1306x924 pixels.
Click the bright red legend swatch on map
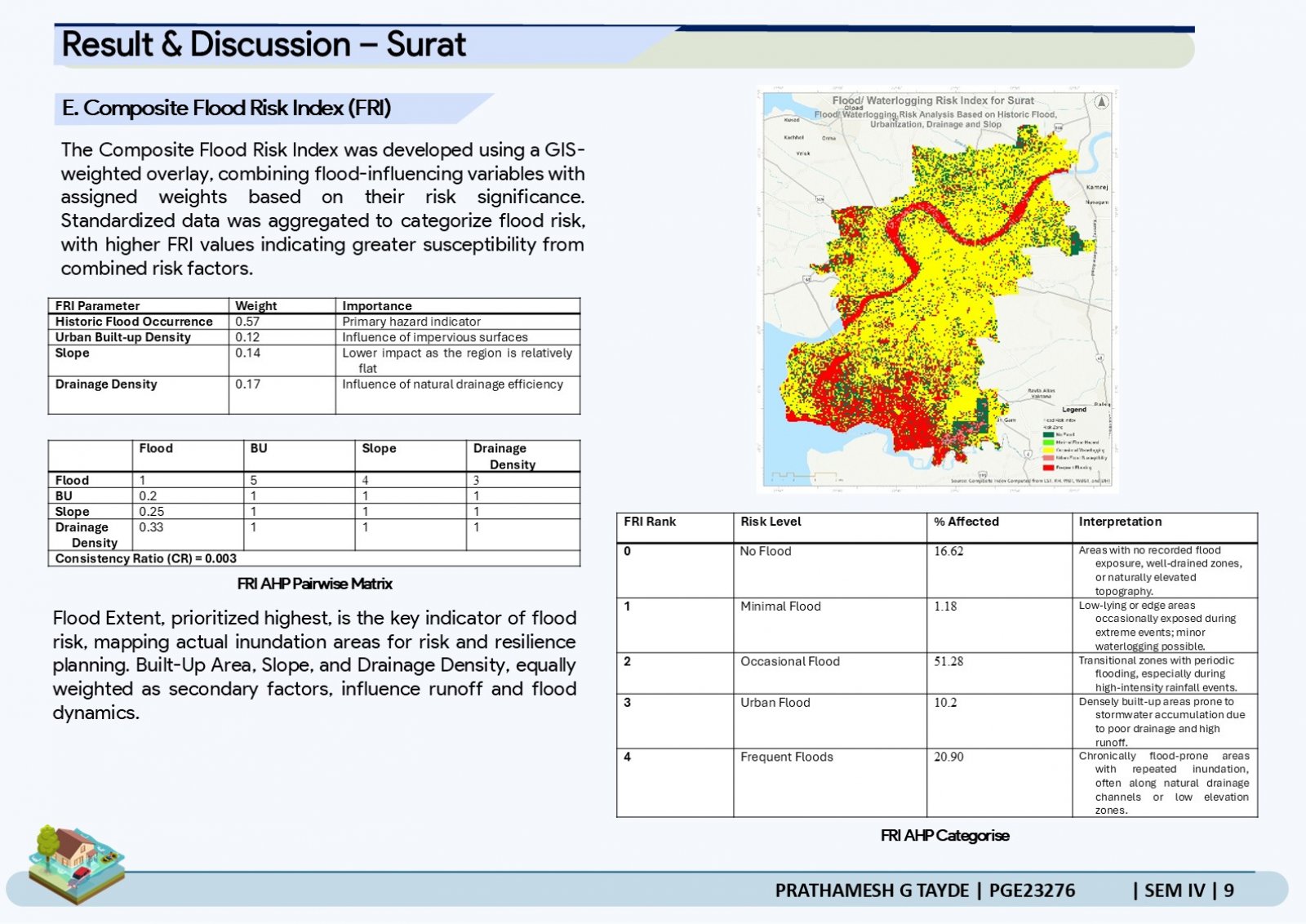coord(1048,468)
